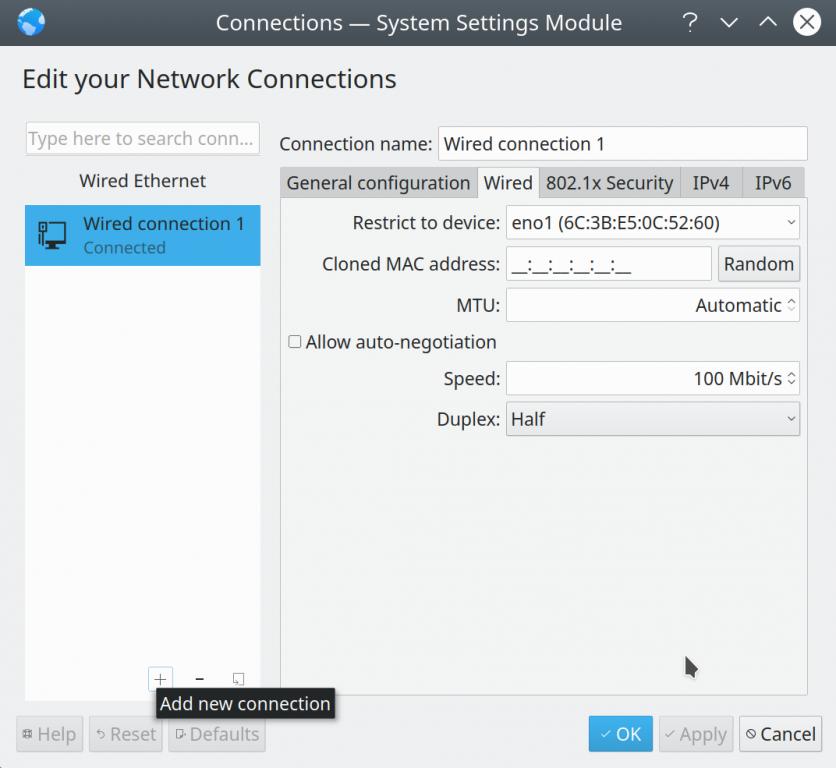This screenshot has height=768, width=836.
Task: Open the 802.1x Security tab
Action: point(609,183)
